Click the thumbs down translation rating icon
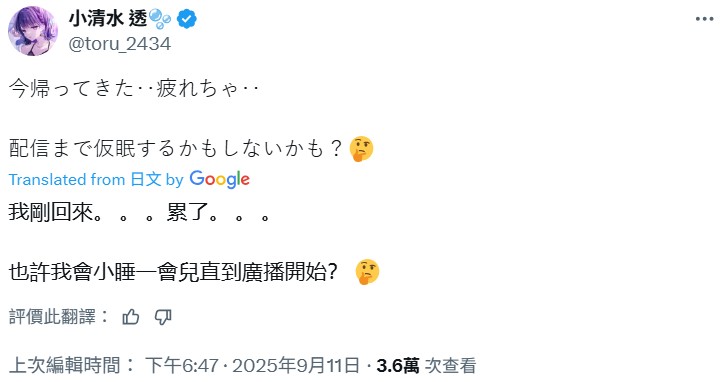Screen dimensions: 726x382 point(163,317)
